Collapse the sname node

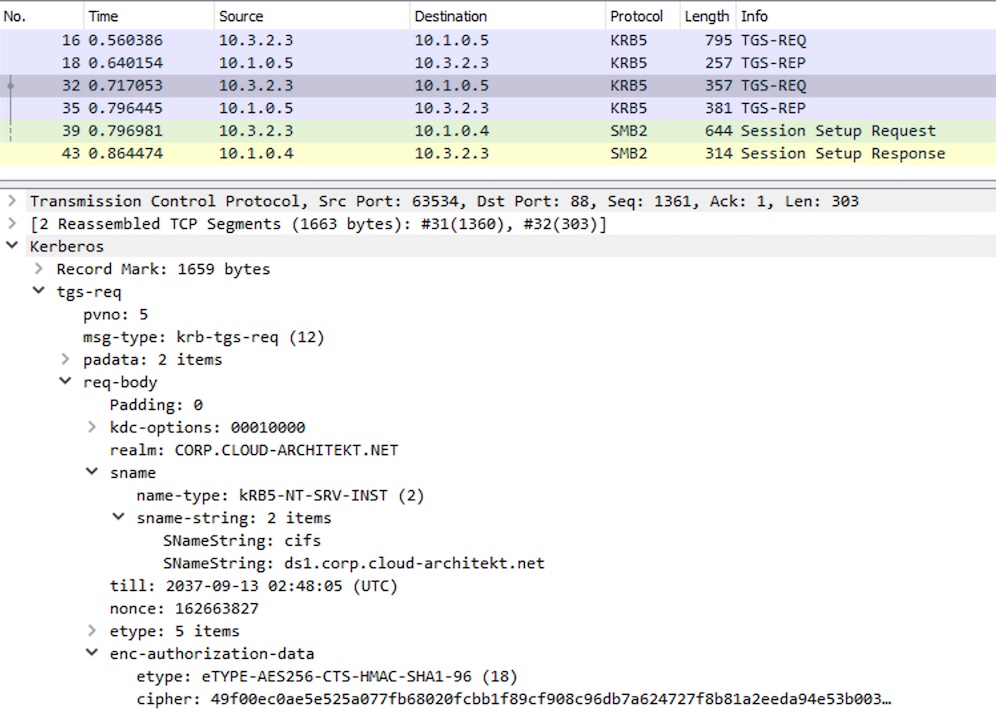click(x=92, y=472)
